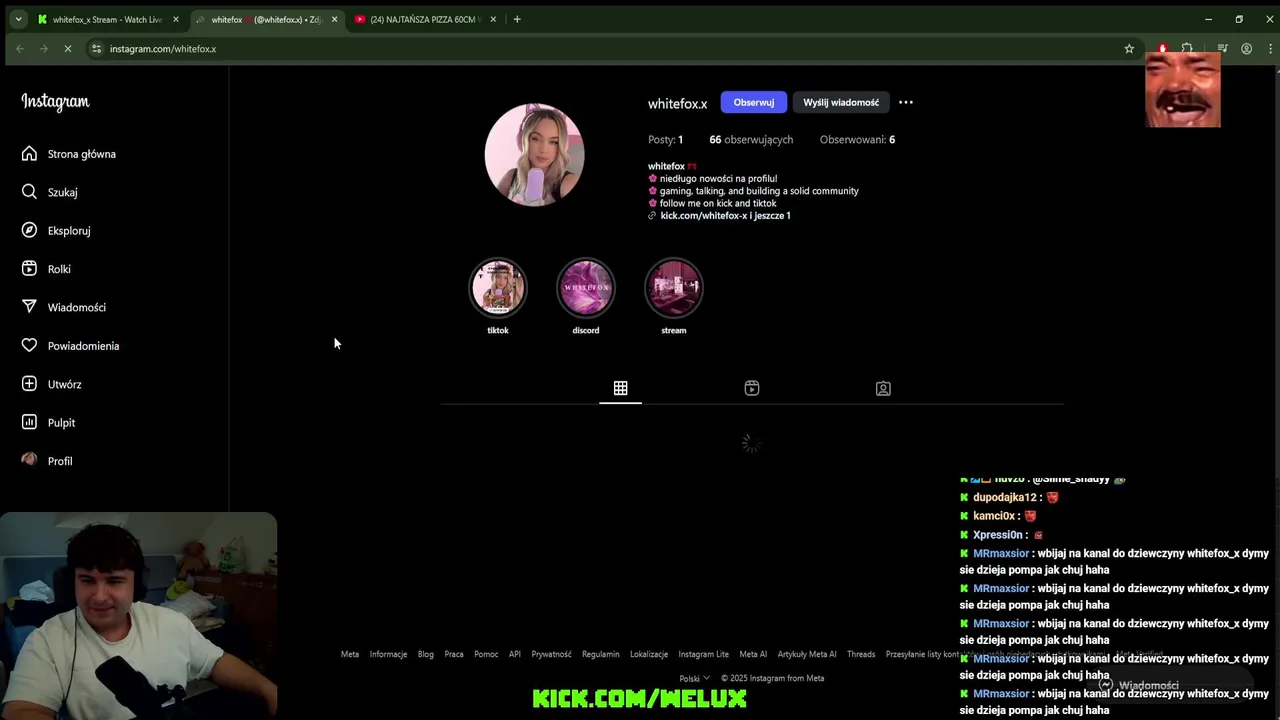Close the whitefox_x Stream tab

tap(176, 19)
